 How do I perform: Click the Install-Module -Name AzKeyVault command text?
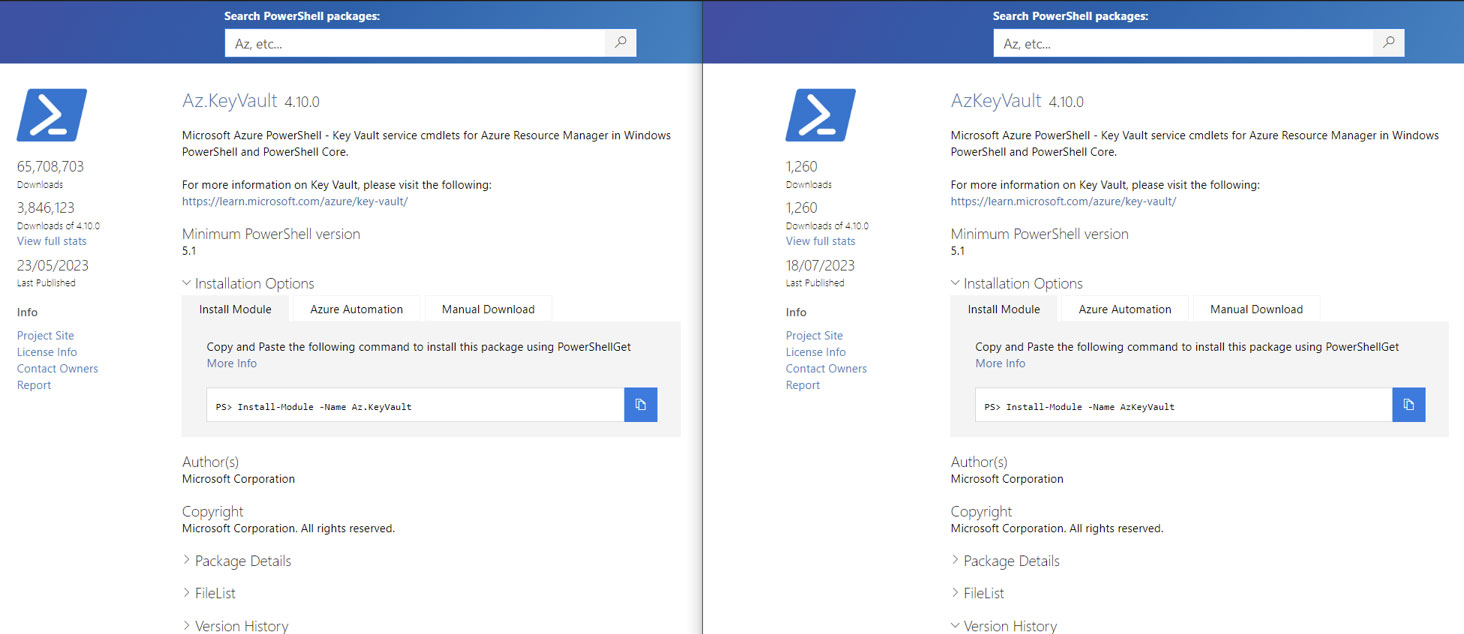pos(1080,407)
